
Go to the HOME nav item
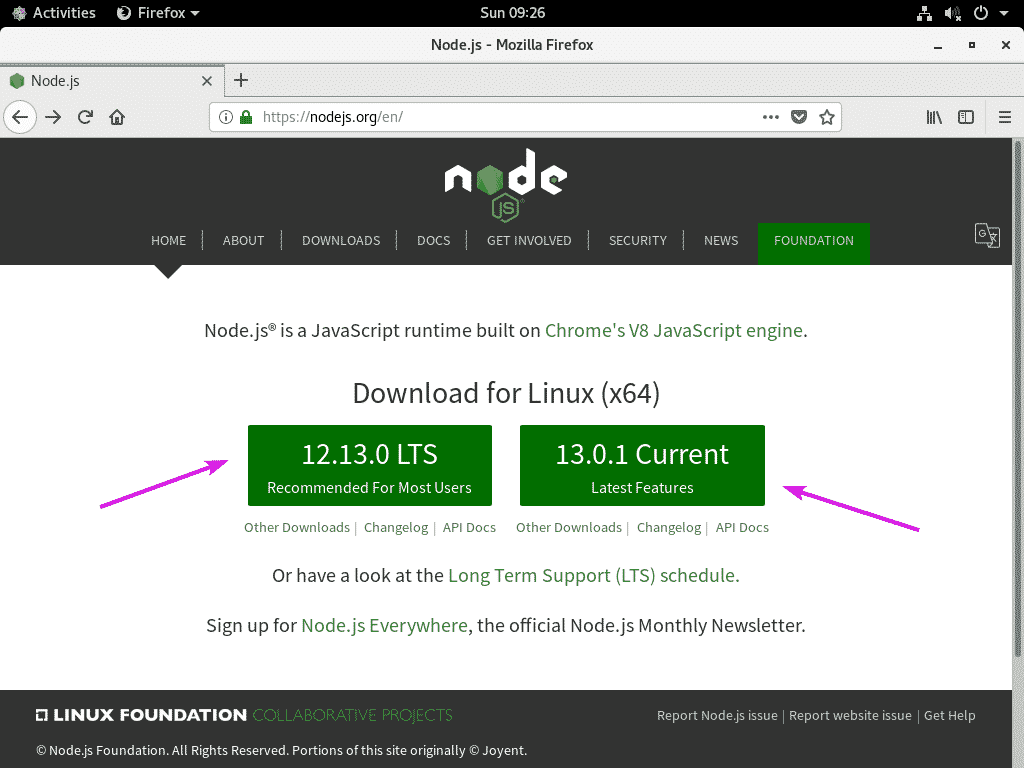pyautogui.click(x=168, y=240)
